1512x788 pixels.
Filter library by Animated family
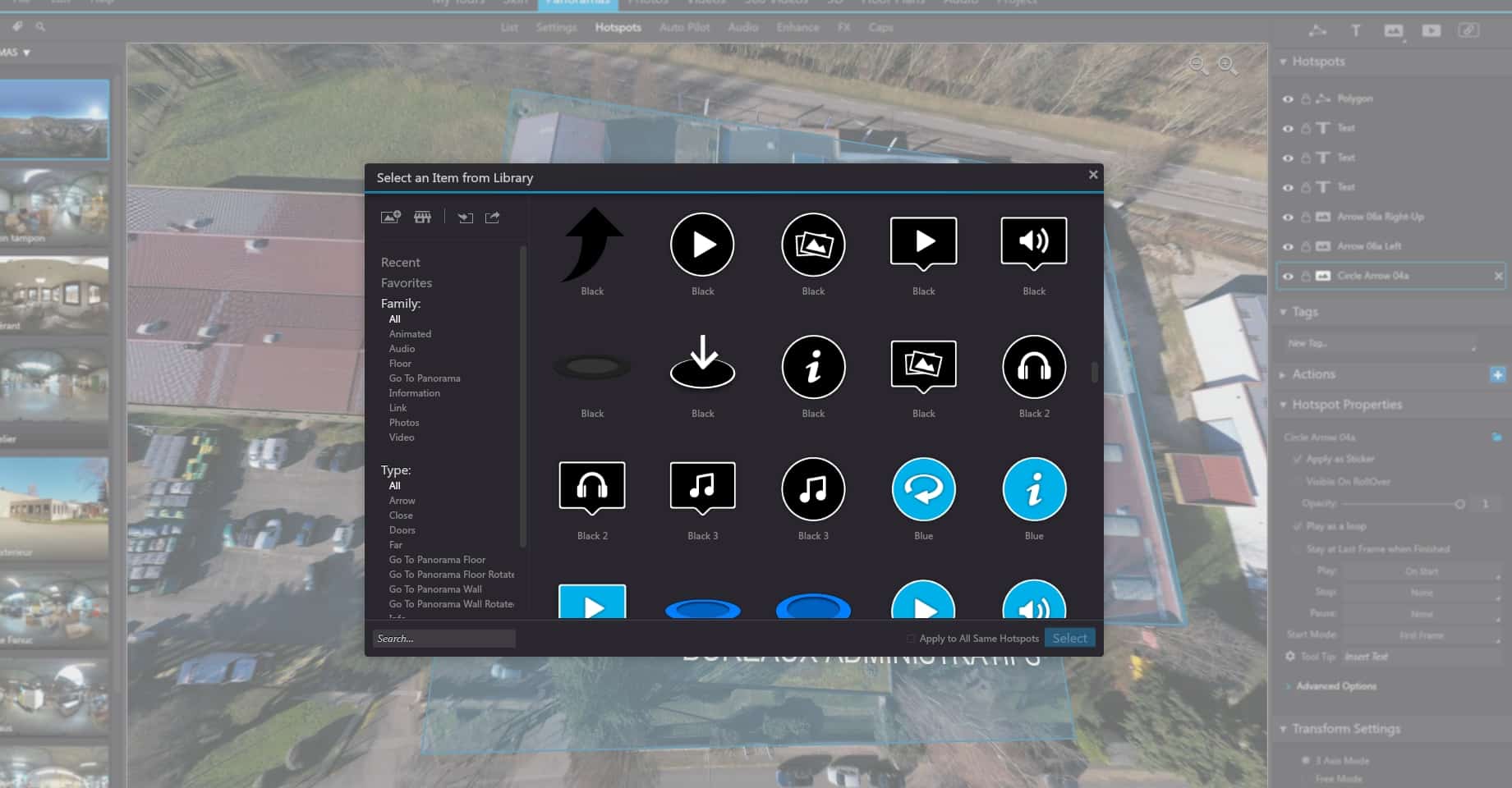coord(410,334)
